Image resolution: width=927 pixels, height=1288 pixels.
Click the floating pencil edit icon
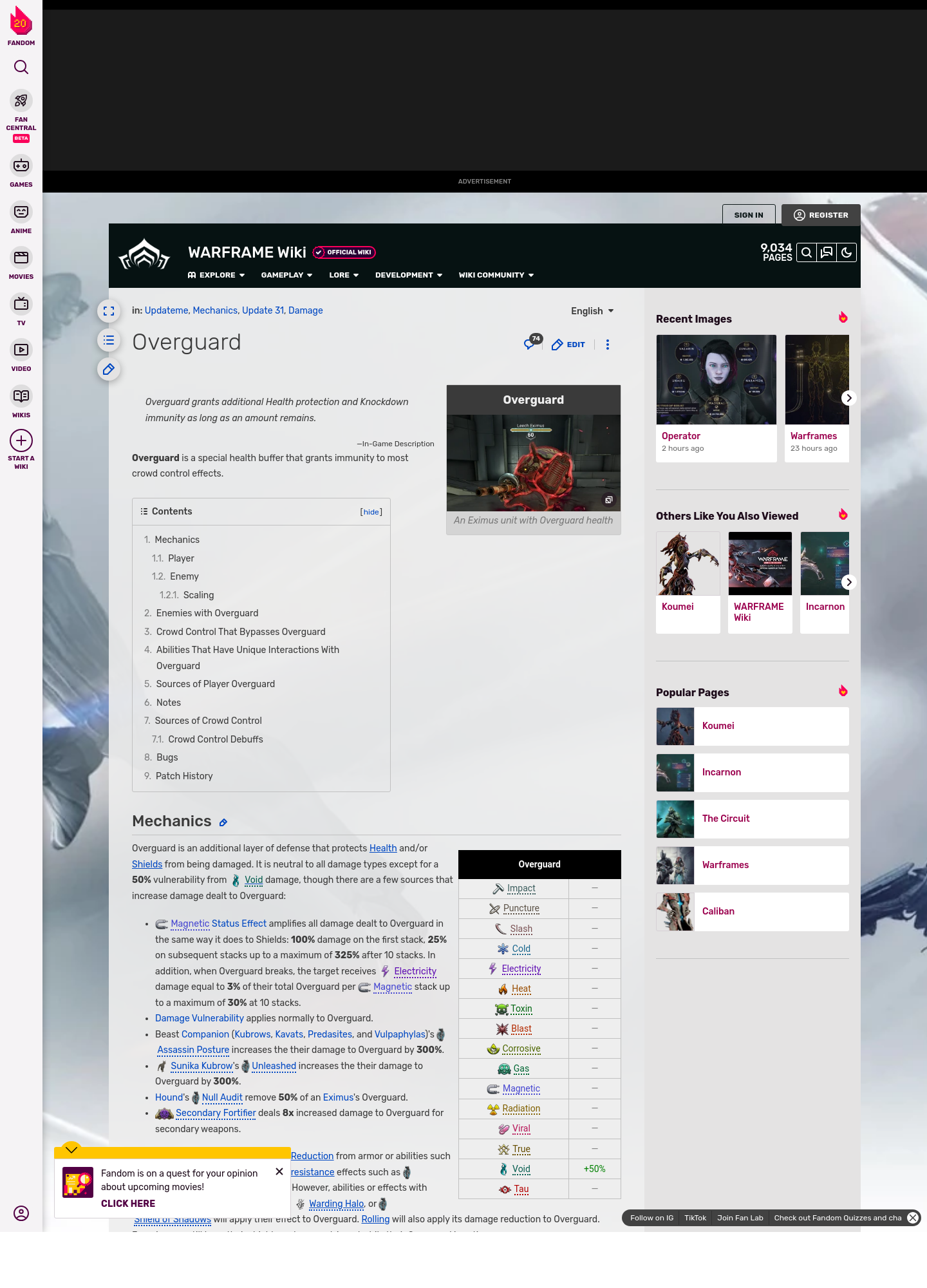pos(109,369)
